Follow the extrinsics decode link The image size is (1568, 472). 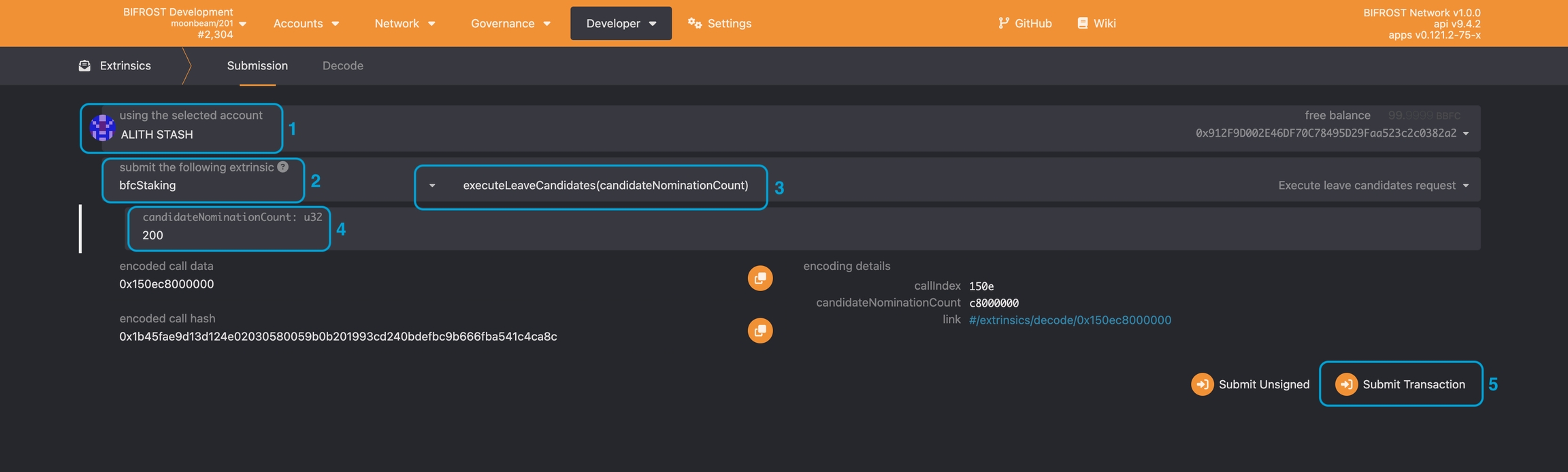[x=1070, y=320]
